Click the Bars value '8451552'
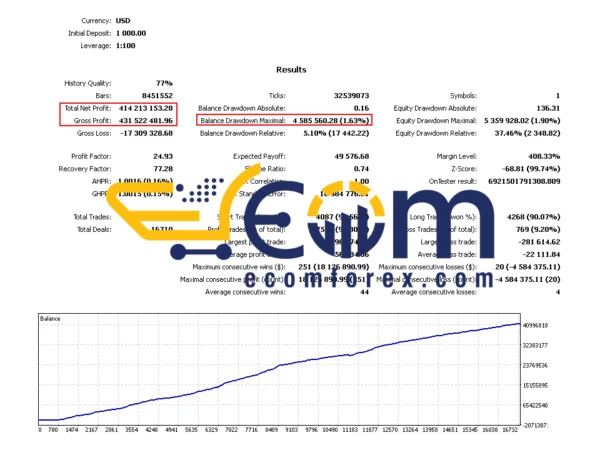Image resolution: width=600 pixels, height=450 pixels. pyautogui.click(x=157, y=96)
